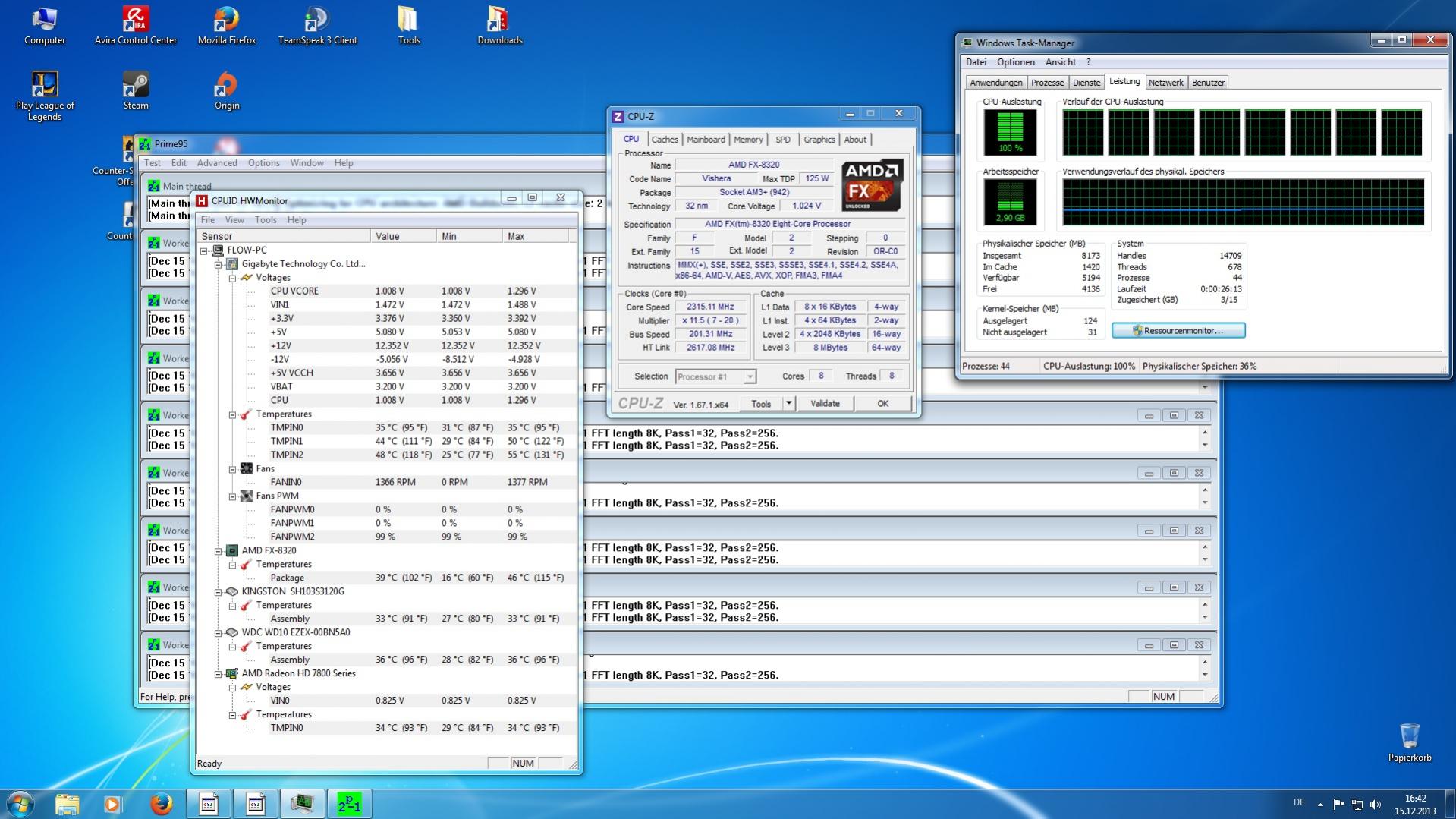Click Prime95 icon in the taskbar
The height and width of the screenshot is (819, 1456).
[x=349, y=803]
